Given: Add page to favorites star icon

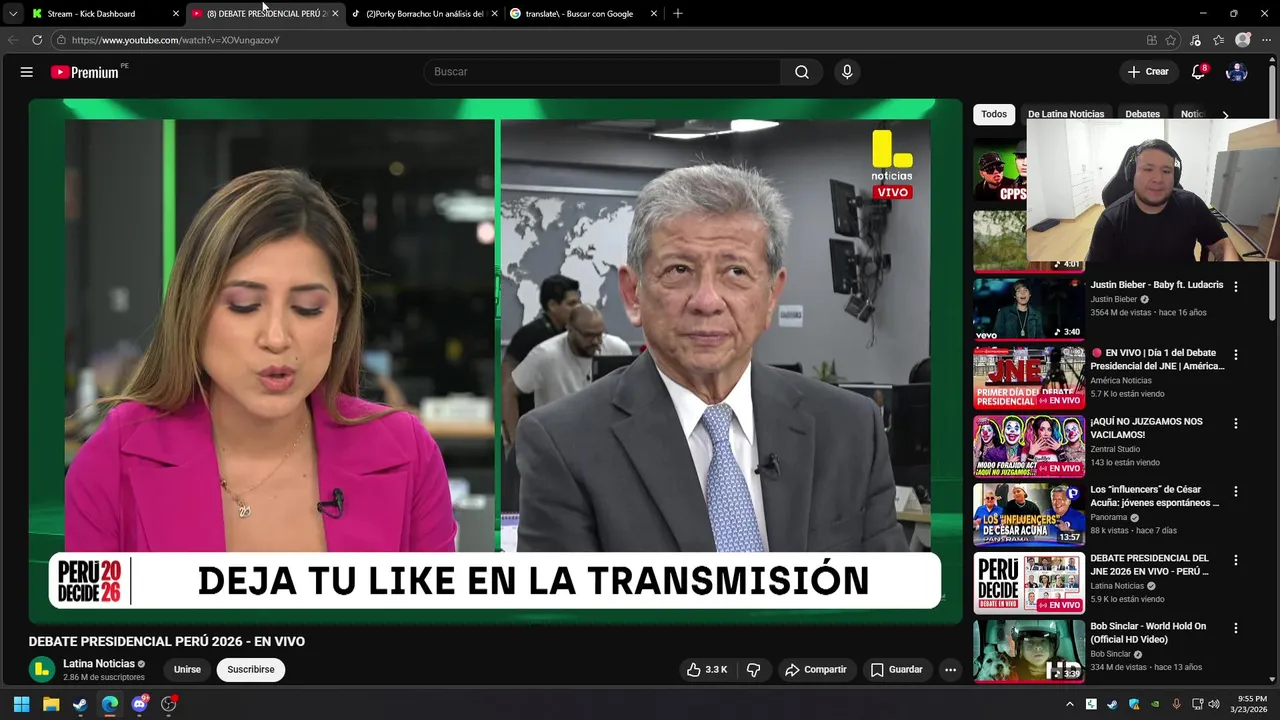Looking at the screenshot, I should (1171, 40).
